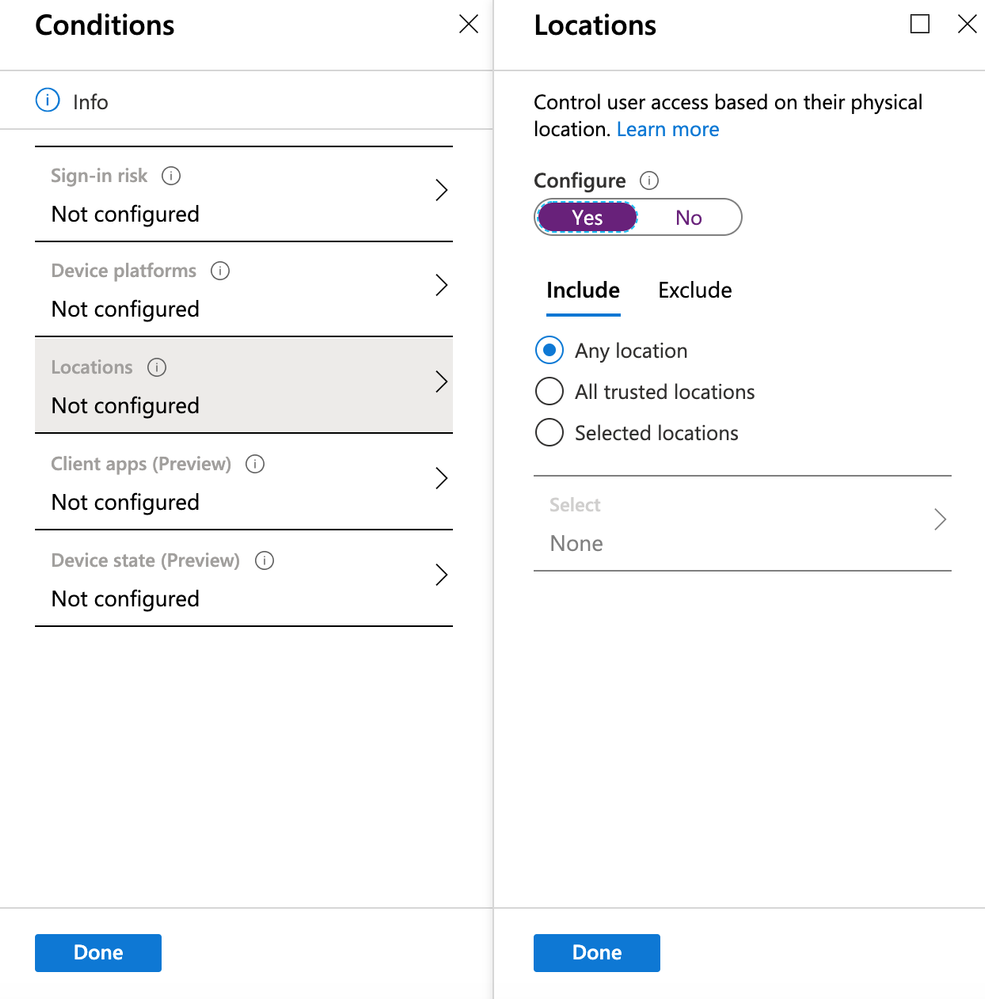Maximize the Locations panel
985x999 pixels.
pos(920,25)
